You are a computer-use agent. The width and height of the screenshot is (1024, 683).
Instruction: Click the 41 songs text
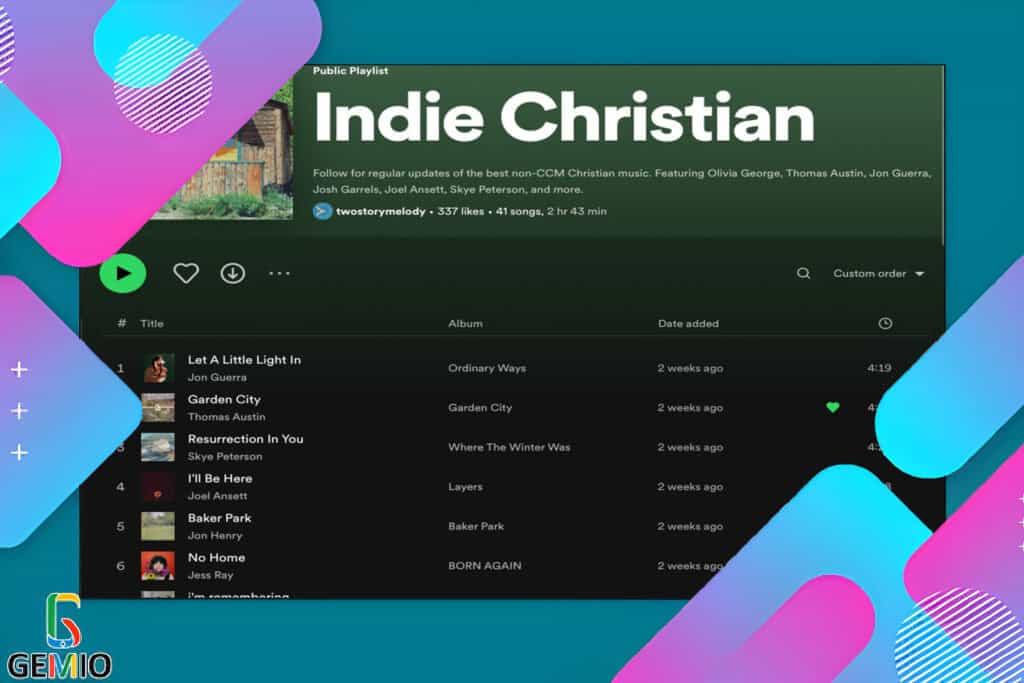[519, 211]
